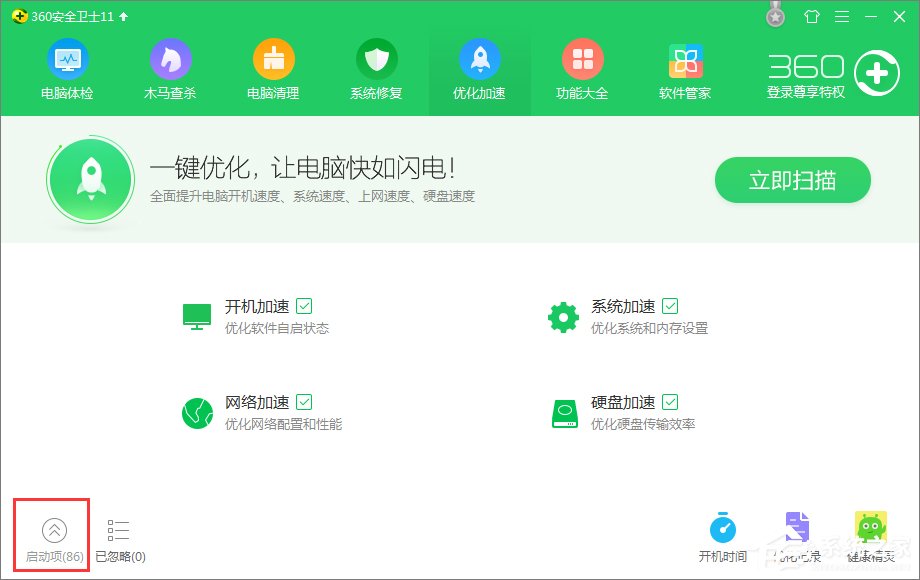Uncheck the 硬盘加速 checkbox
Viewport: 920px width, 580px height.
coord(672,402)
